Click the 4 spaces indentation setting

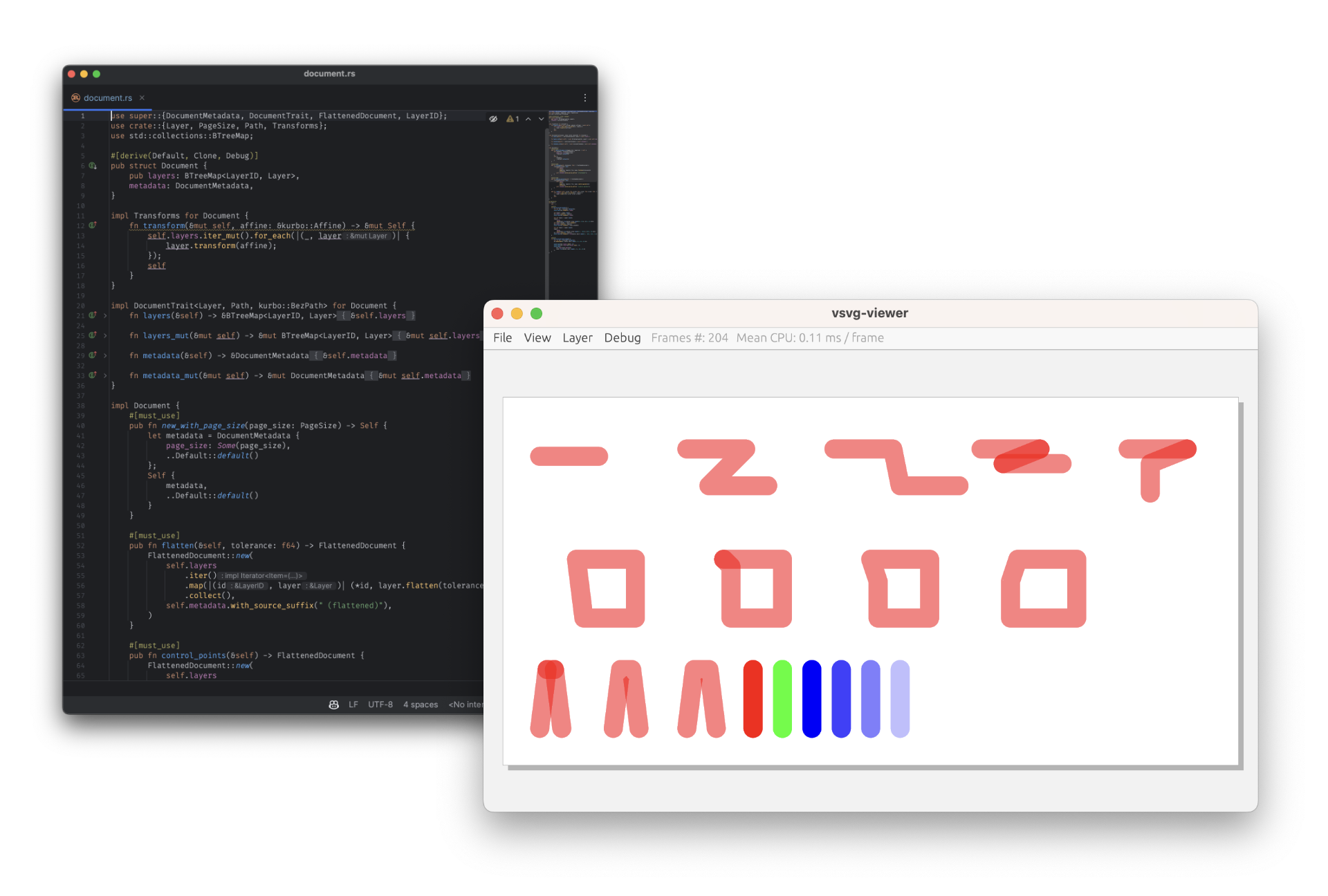tap(421, 704)
